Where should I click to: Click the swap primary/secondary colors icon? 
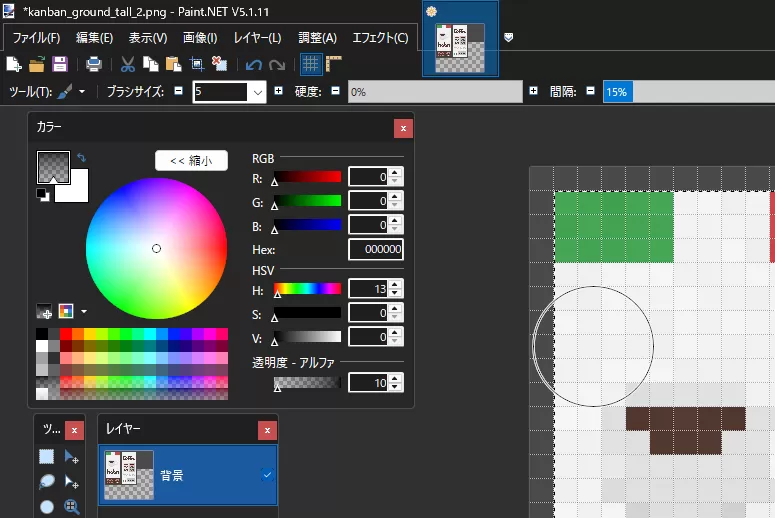tap(81, 157)
